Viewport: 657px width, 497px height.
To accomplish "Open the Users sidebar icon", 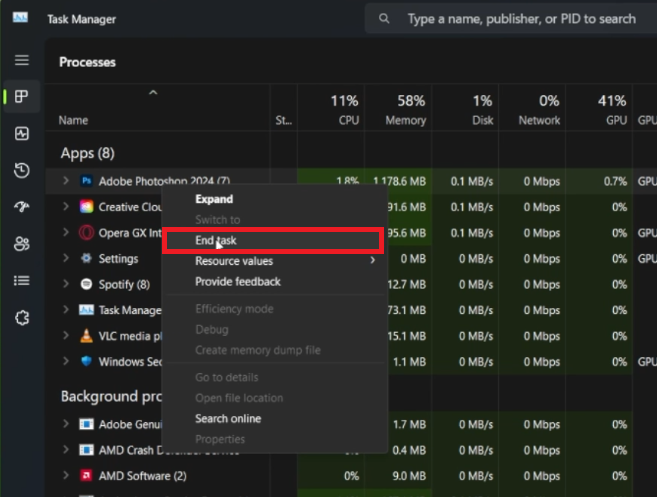I will (x=22, y=243).
